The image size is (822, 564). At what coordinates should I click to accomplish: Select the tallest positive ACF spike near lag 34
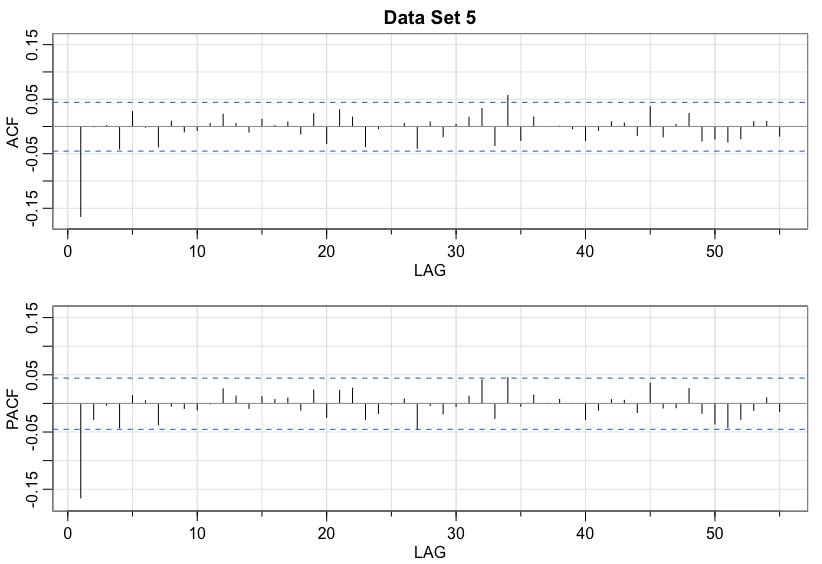pyautogui.click(x=508, y=109)
